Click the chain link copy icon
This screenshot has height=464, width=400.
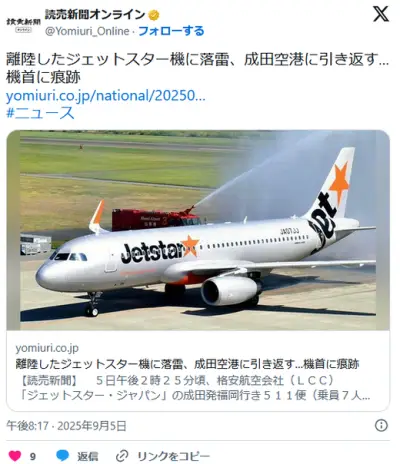(122, 456)
